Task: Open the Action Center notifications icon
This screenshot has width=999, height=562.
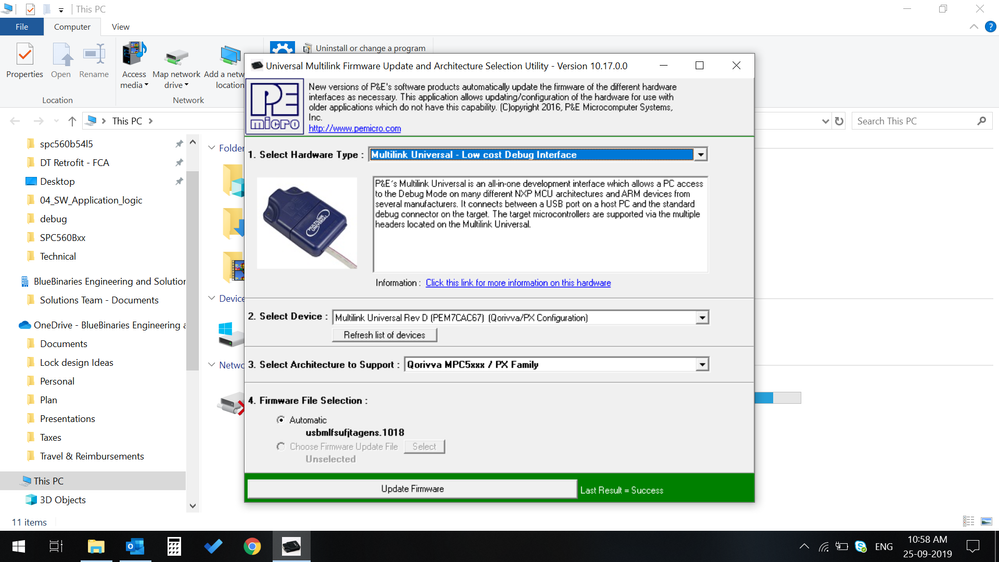Action: click(x=973, y=547)
